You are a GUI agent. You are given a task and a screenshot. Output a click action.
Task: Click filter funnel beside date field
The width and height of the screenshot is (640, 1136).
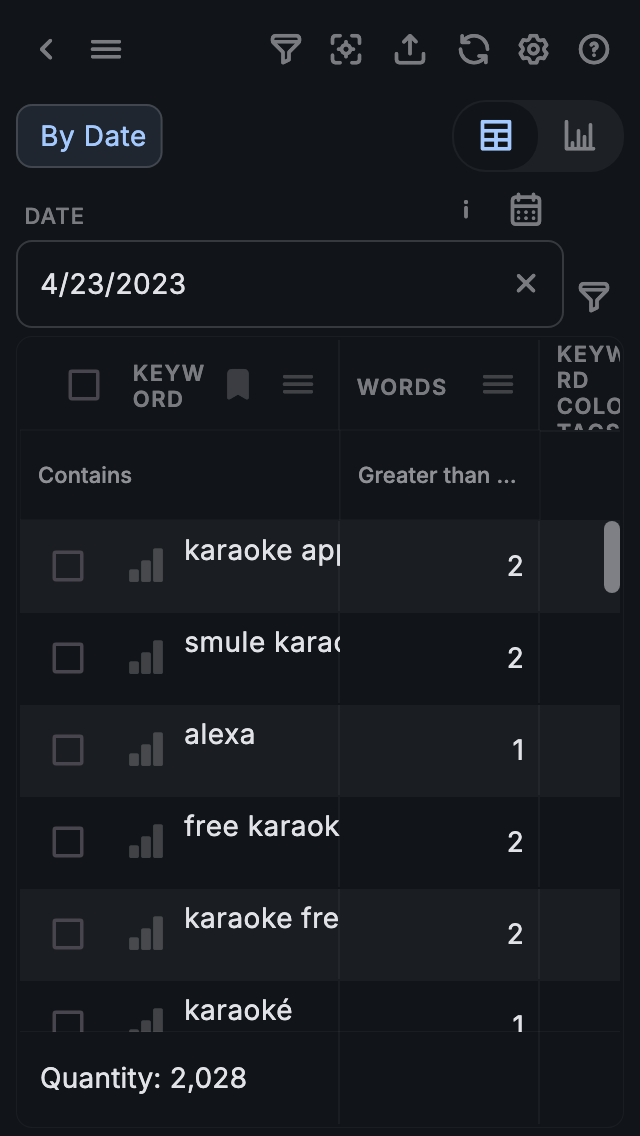click(594, 296)
